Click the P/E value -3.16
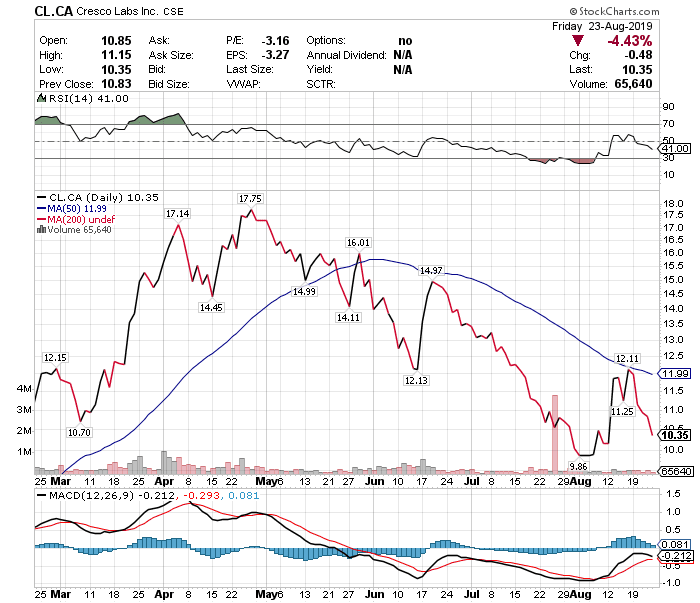The image size is (700, 603). [275, 41]
